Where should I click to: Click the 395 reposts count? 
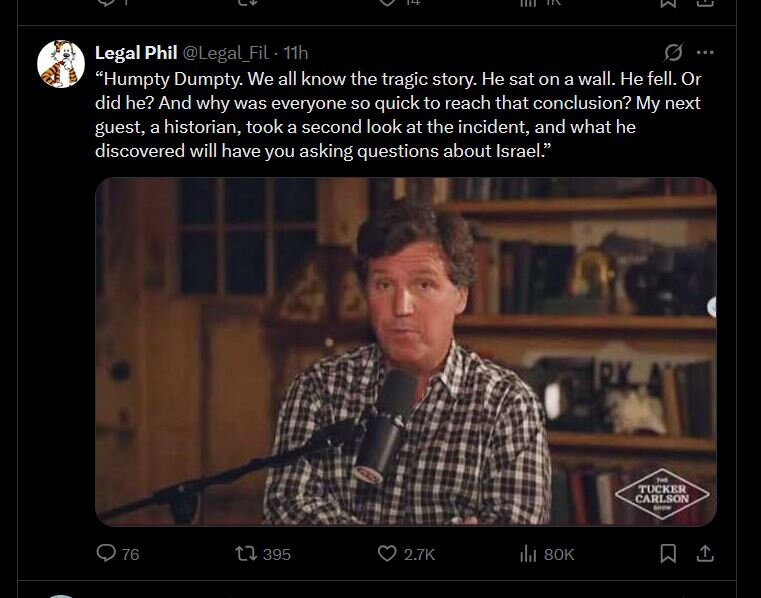coord(276,554)
